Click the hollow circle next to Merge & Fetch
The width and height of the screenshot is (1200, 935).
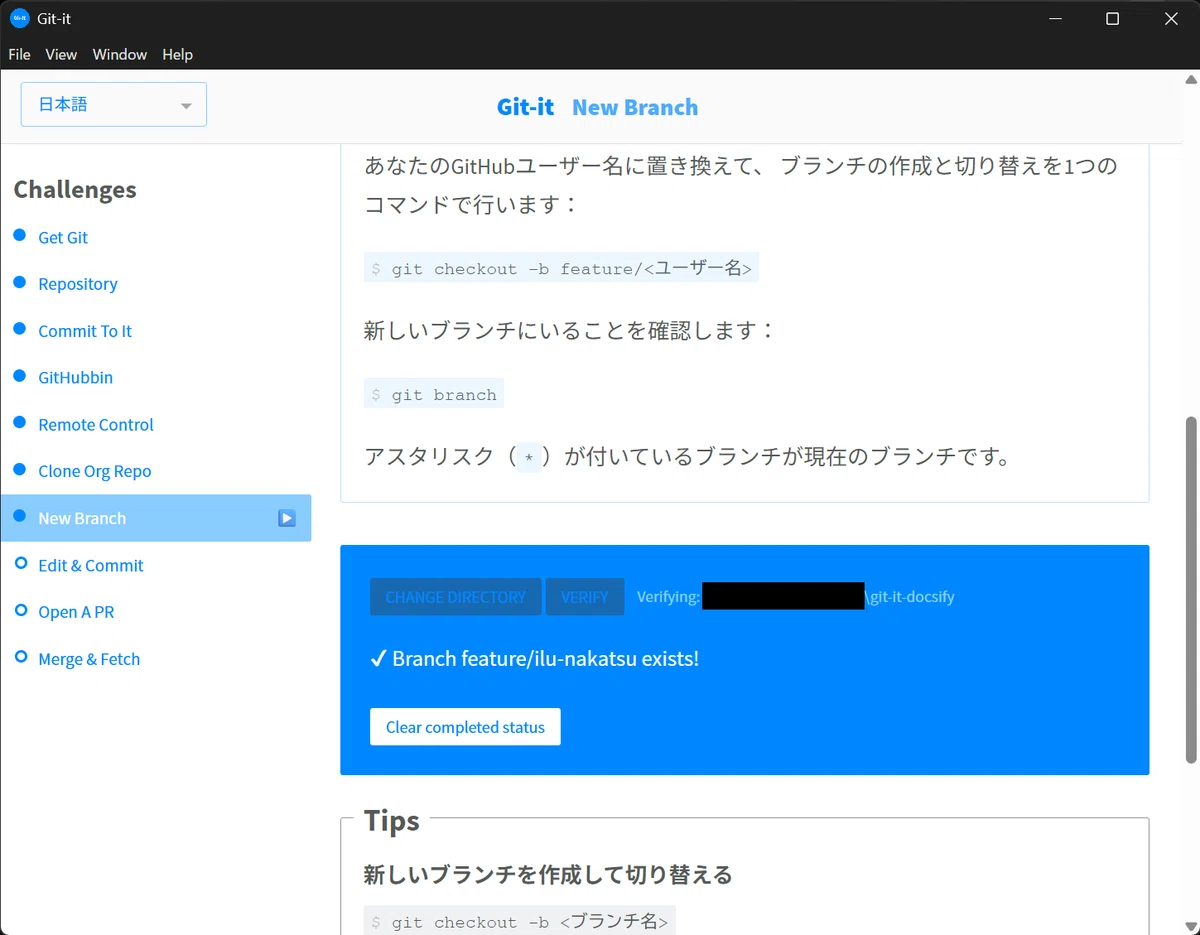pos(20,657)
